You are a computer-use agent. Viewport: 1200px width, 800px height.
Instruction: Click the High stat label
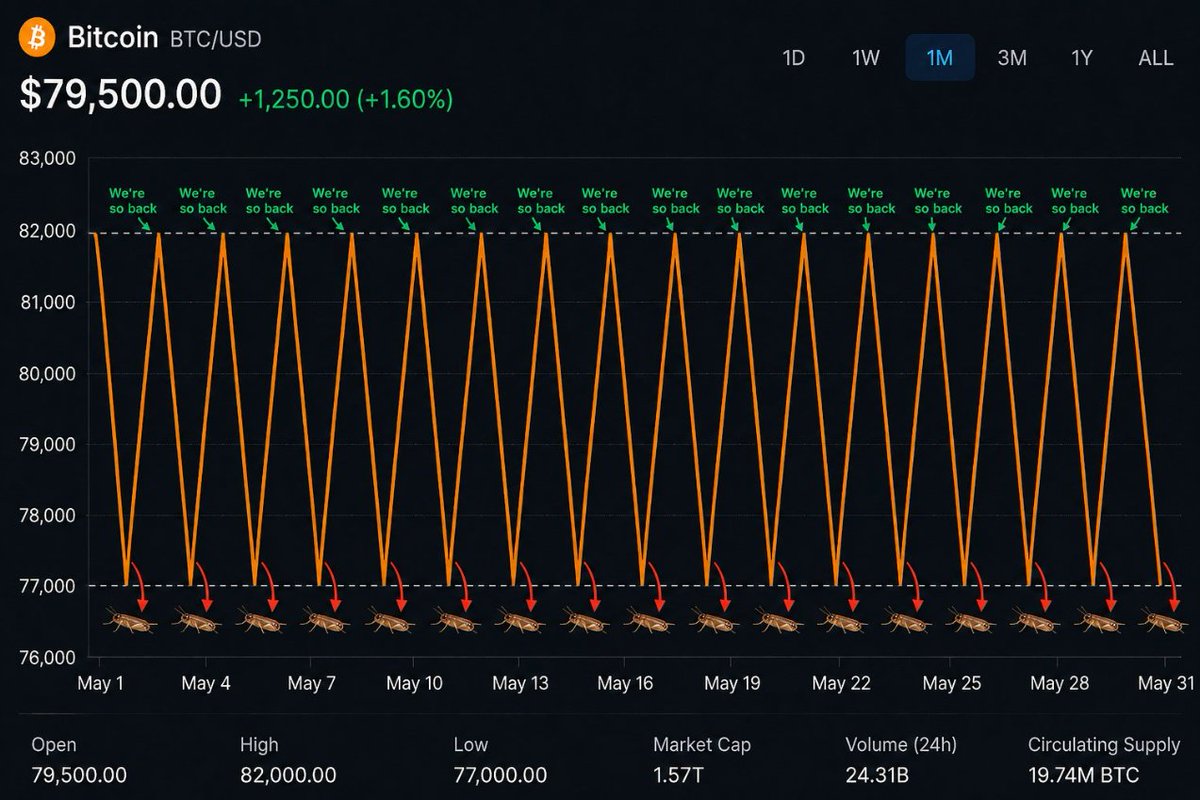(x=260, y=745)
